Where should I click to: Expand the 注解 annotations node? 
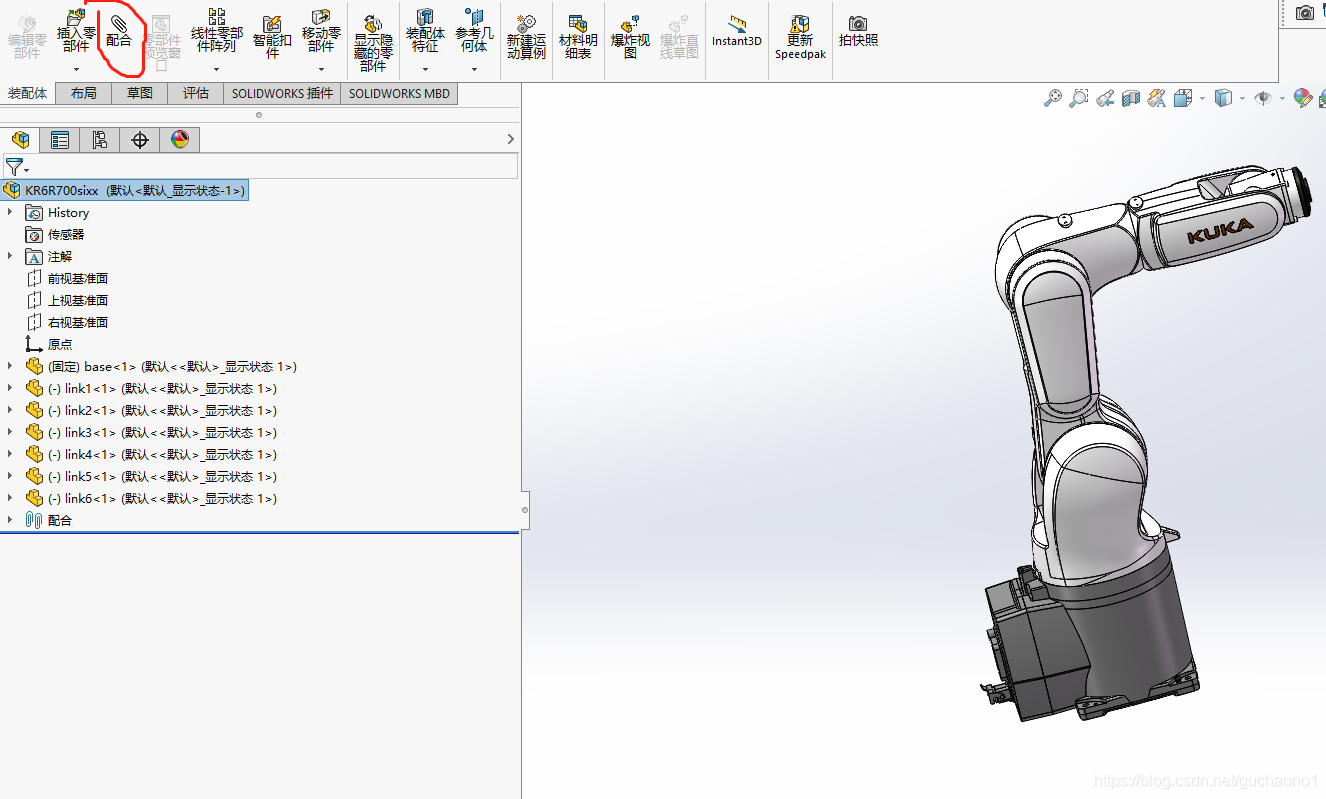point(10,256)
